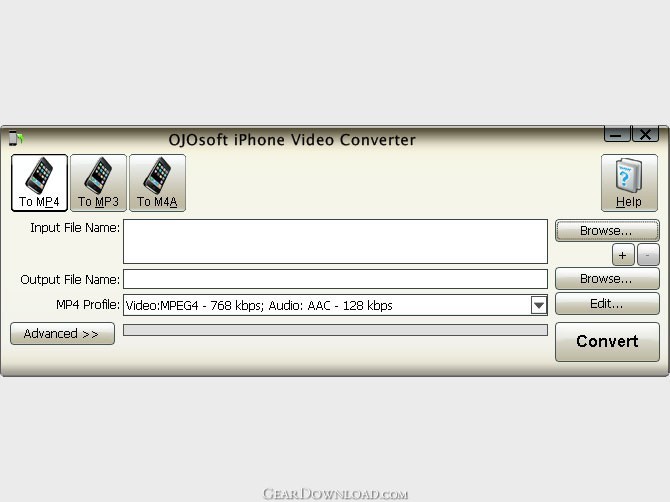Click the app icon in the title bar

click(x=16, y=138)
